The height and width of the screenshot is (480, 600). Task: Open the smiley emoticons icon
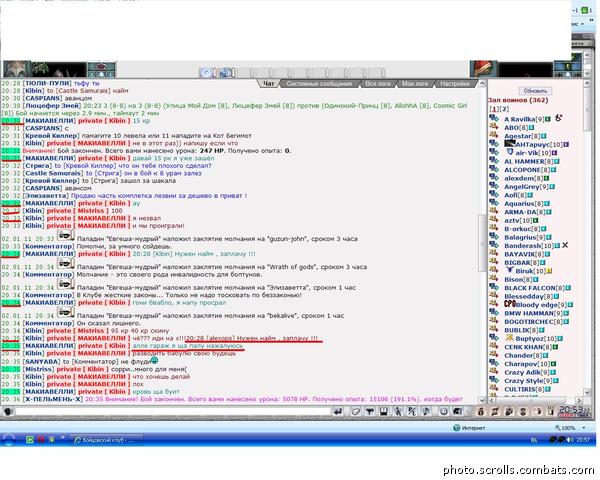click(x=443, y=411)
